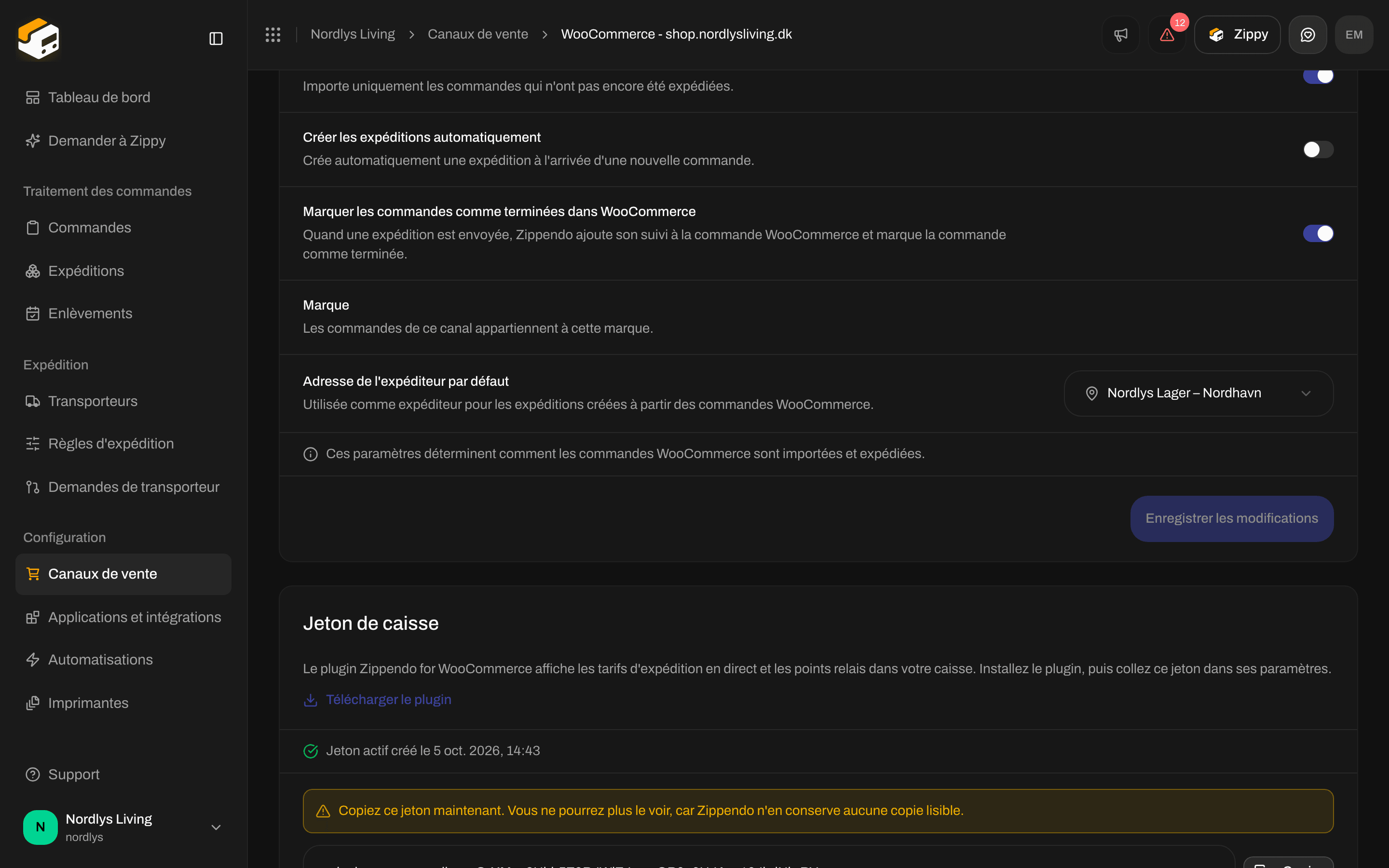Click the Règles d'expédition sliders icon
Screen dimensions: 1389x868
point(33,444)
